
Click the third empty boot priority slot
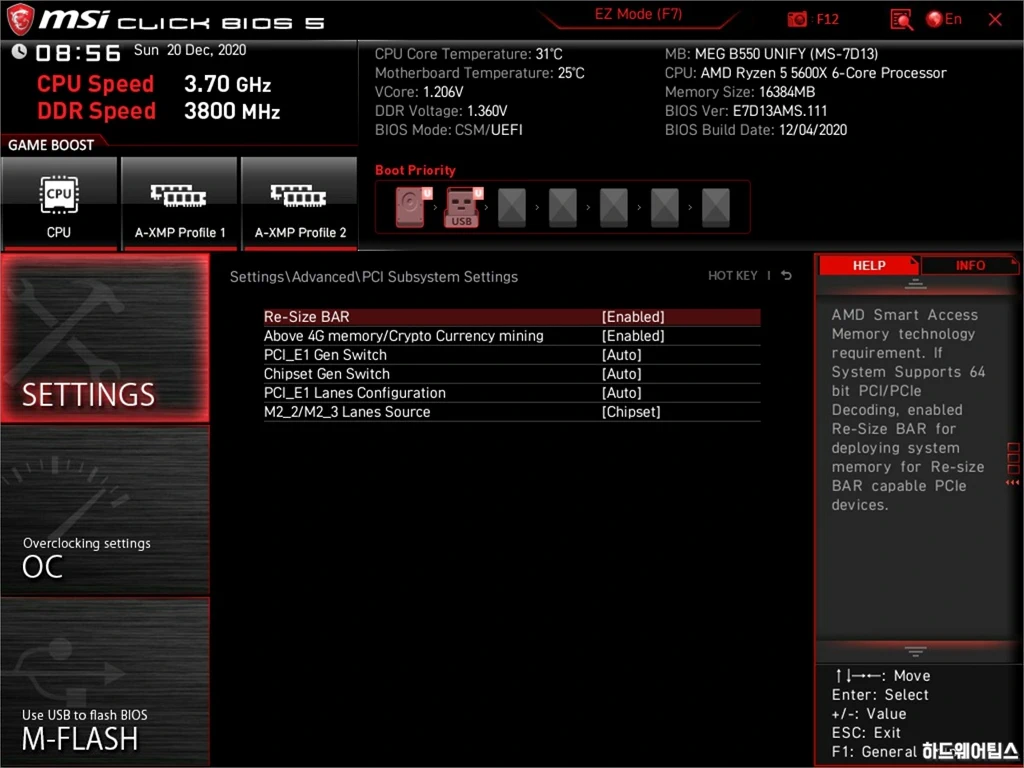coord(512,208)
